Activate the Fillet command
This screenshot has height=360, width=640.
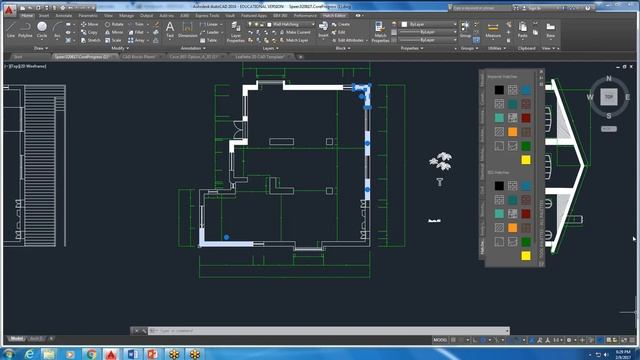click(x=136, y=32)
